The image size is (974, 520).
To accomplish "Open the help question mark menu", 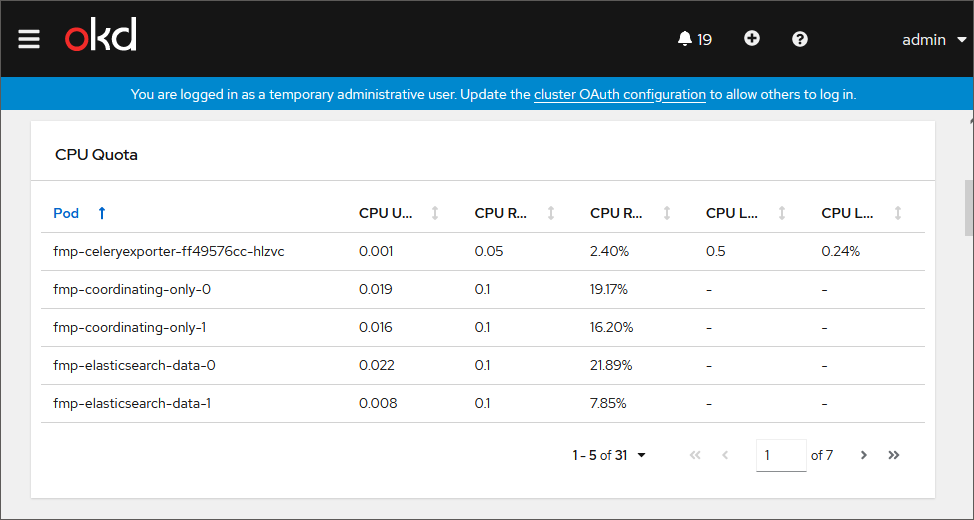I will (800, 39).
